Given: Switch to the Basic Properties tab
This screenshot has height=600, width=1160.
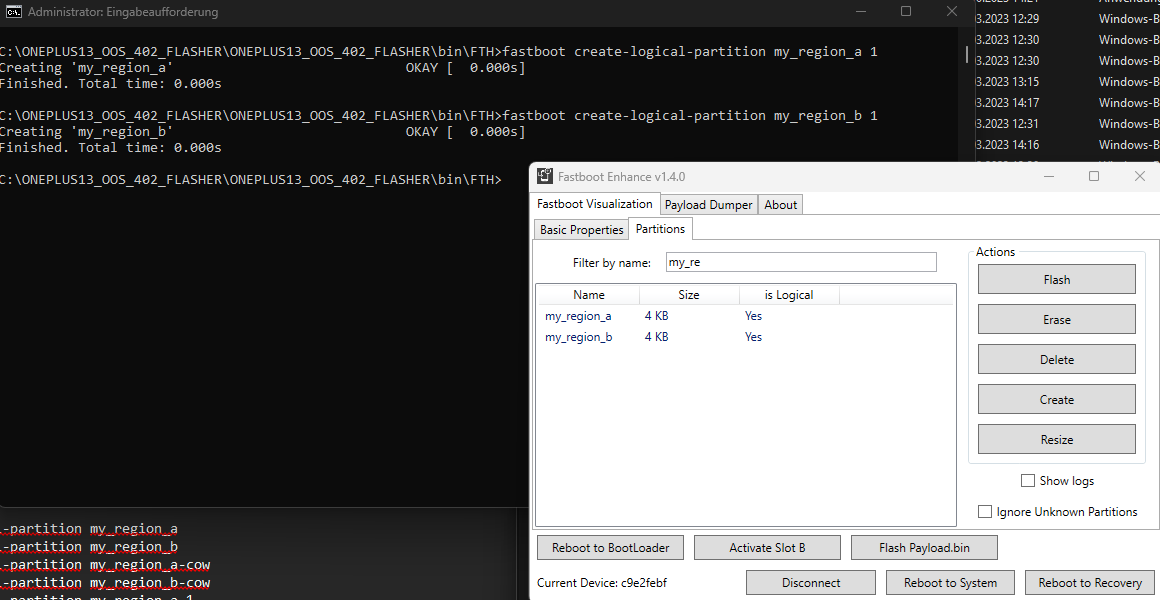Looking at the screenshot, I should coord(581,229).
